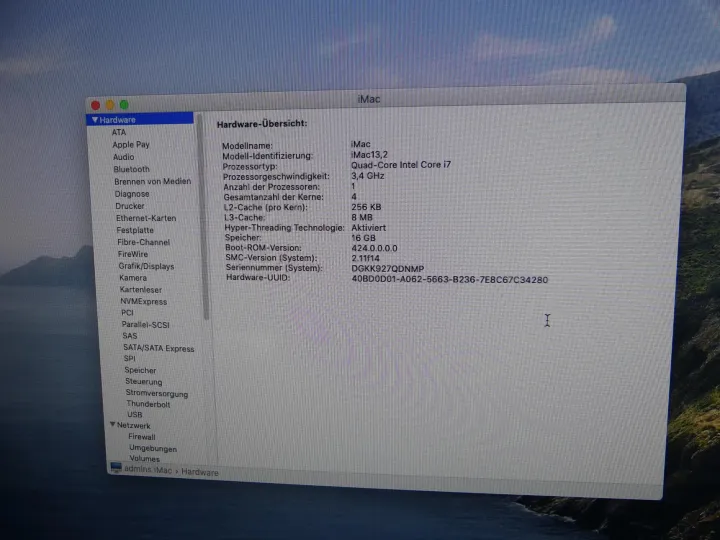Click the SMC version 2.11f14
This screenshot has width=720, height=540.
[x=366, y=259]
